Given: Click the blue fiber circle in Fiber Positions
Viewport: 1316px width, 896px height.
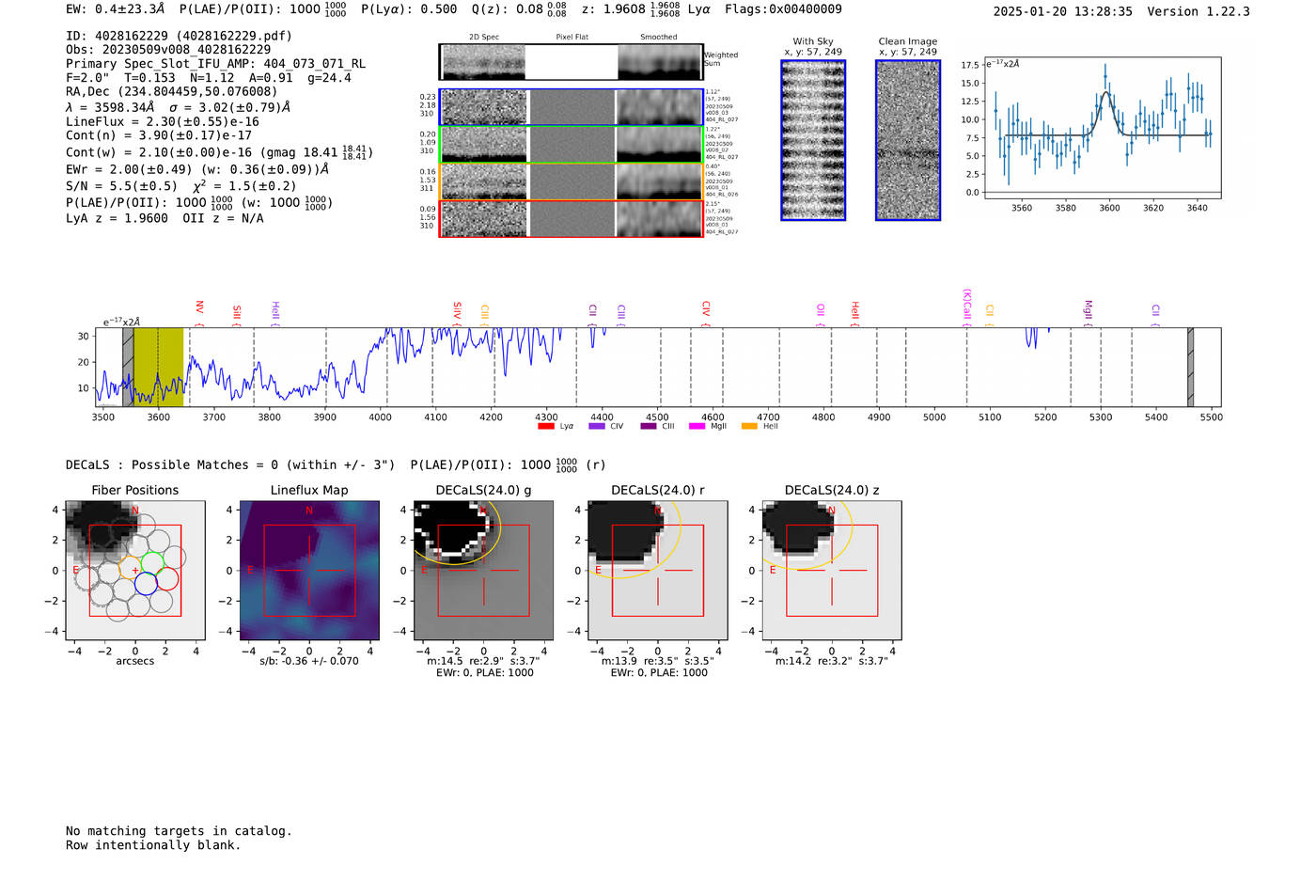Looking at the screenshot, I should pos(146,583).
